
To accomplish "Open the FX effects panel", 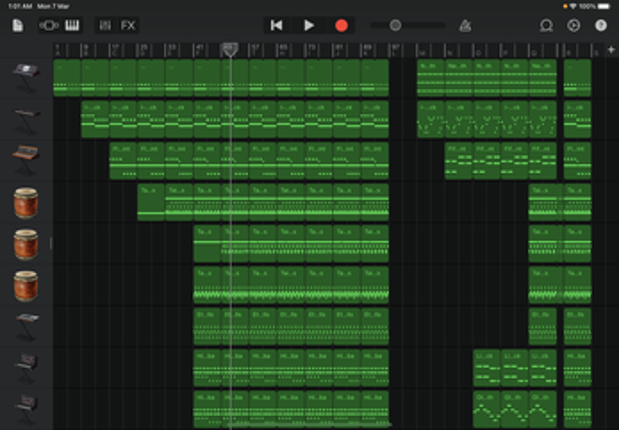I will click(x=128, y=25).
